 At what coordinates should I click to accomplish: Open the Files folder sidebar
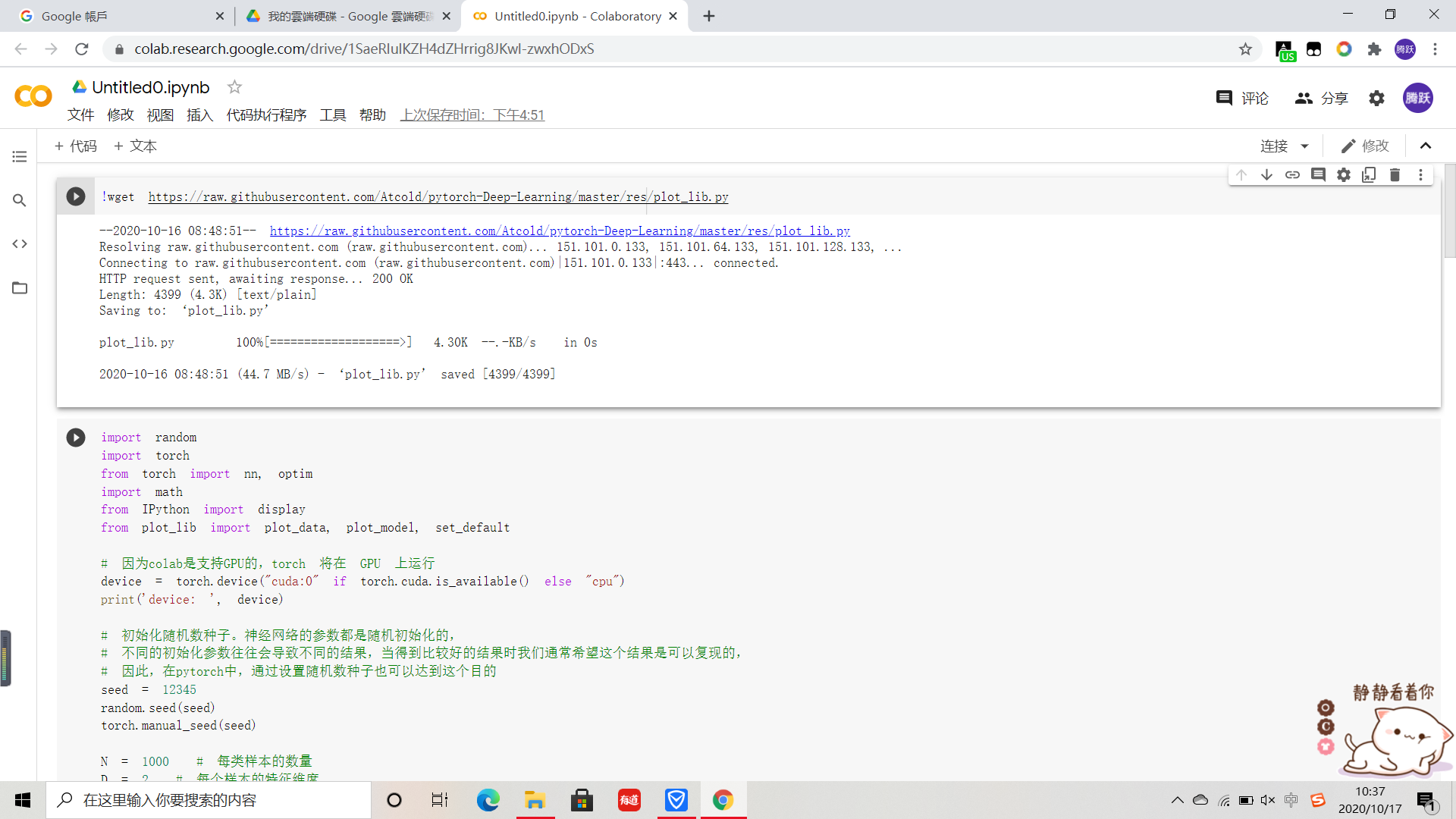(x=20, y=287)
